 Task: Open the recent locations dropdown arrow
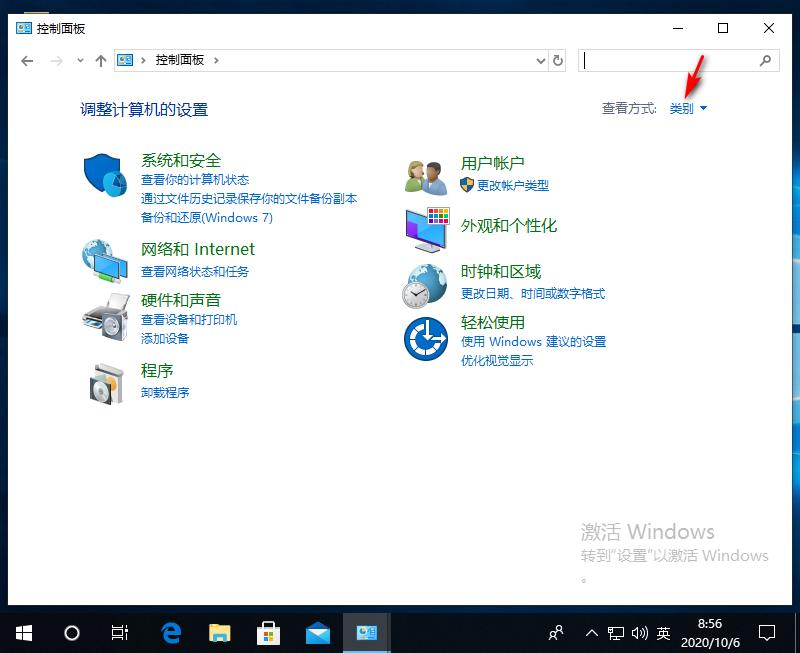(80, 61)
